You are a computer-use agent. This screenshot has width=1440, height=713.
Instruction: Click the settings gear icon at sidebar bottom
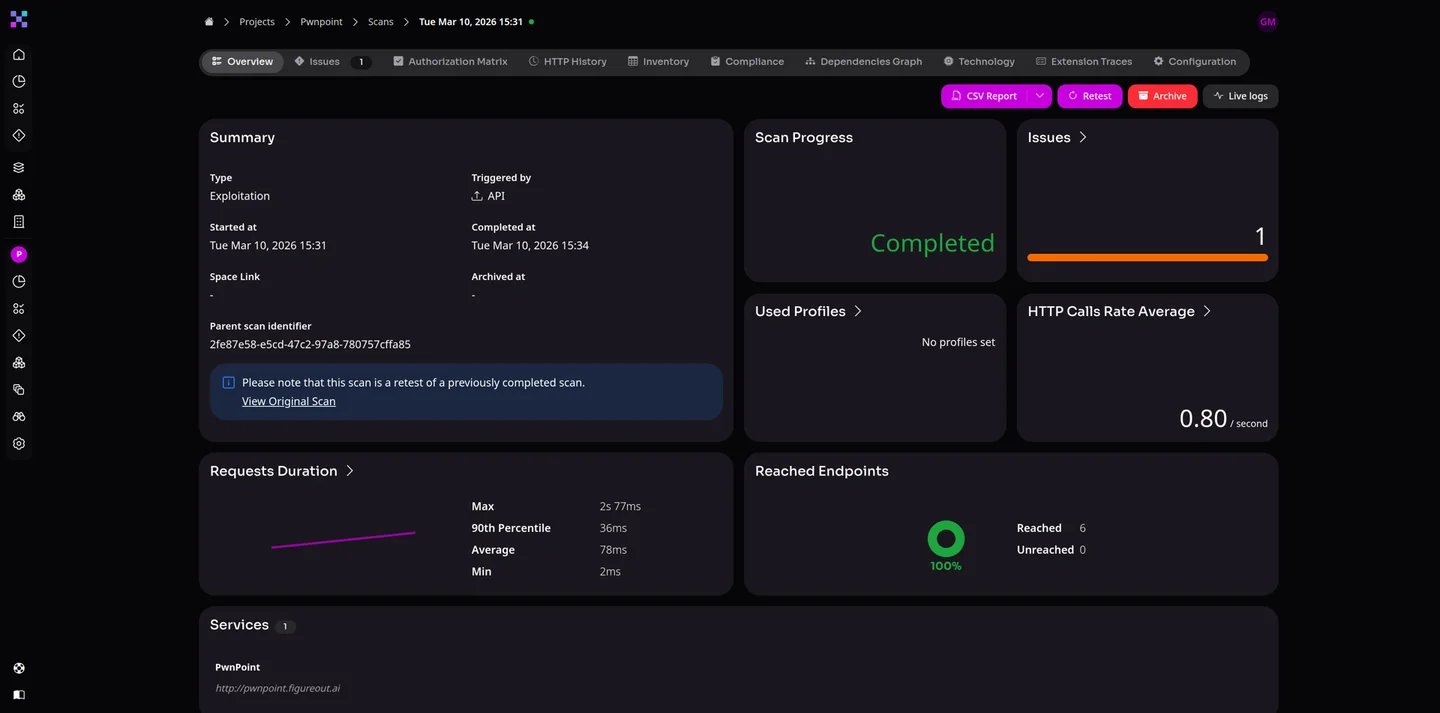point(18,443)
